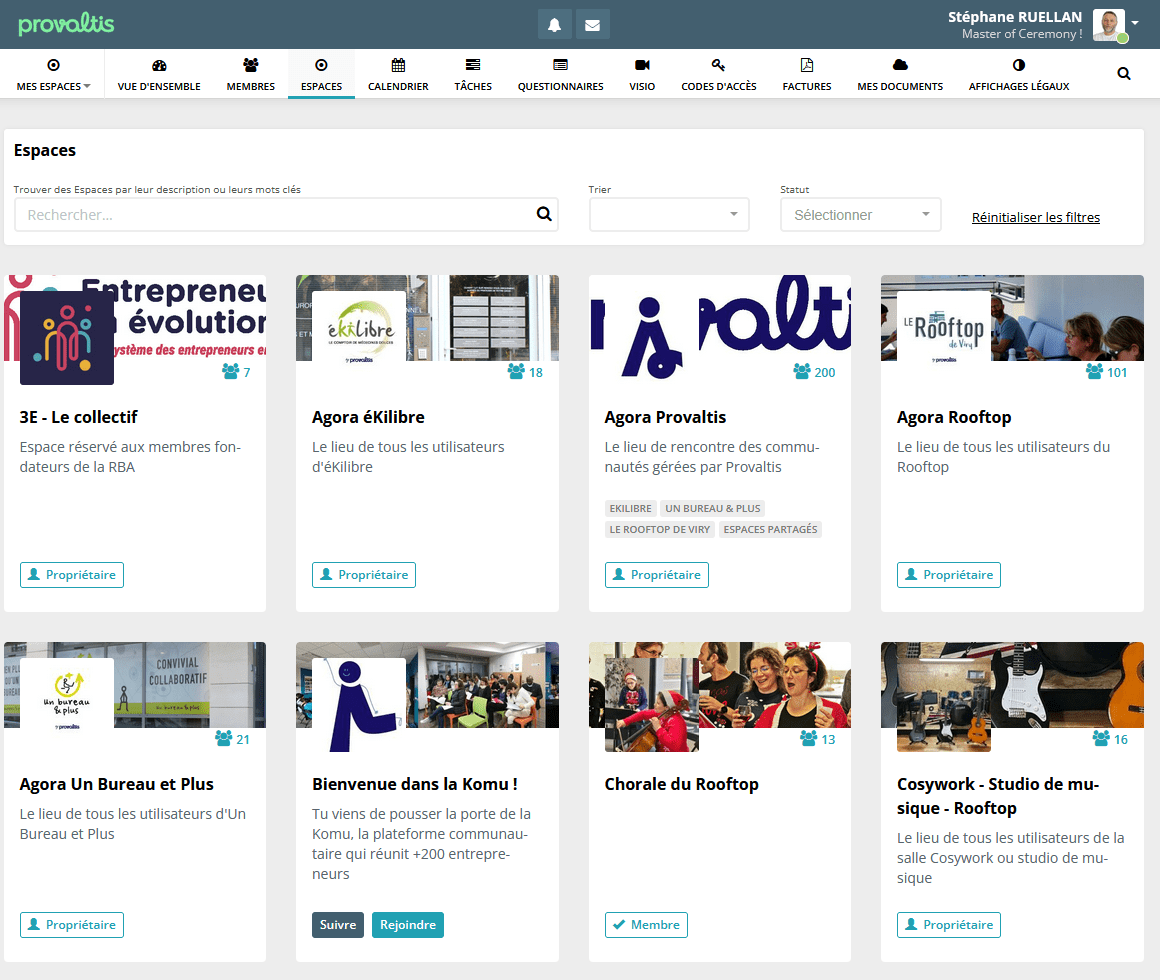Expand the user account menu arrow
Viewport: 1160px width, 980px height.
click(1135, 23)
